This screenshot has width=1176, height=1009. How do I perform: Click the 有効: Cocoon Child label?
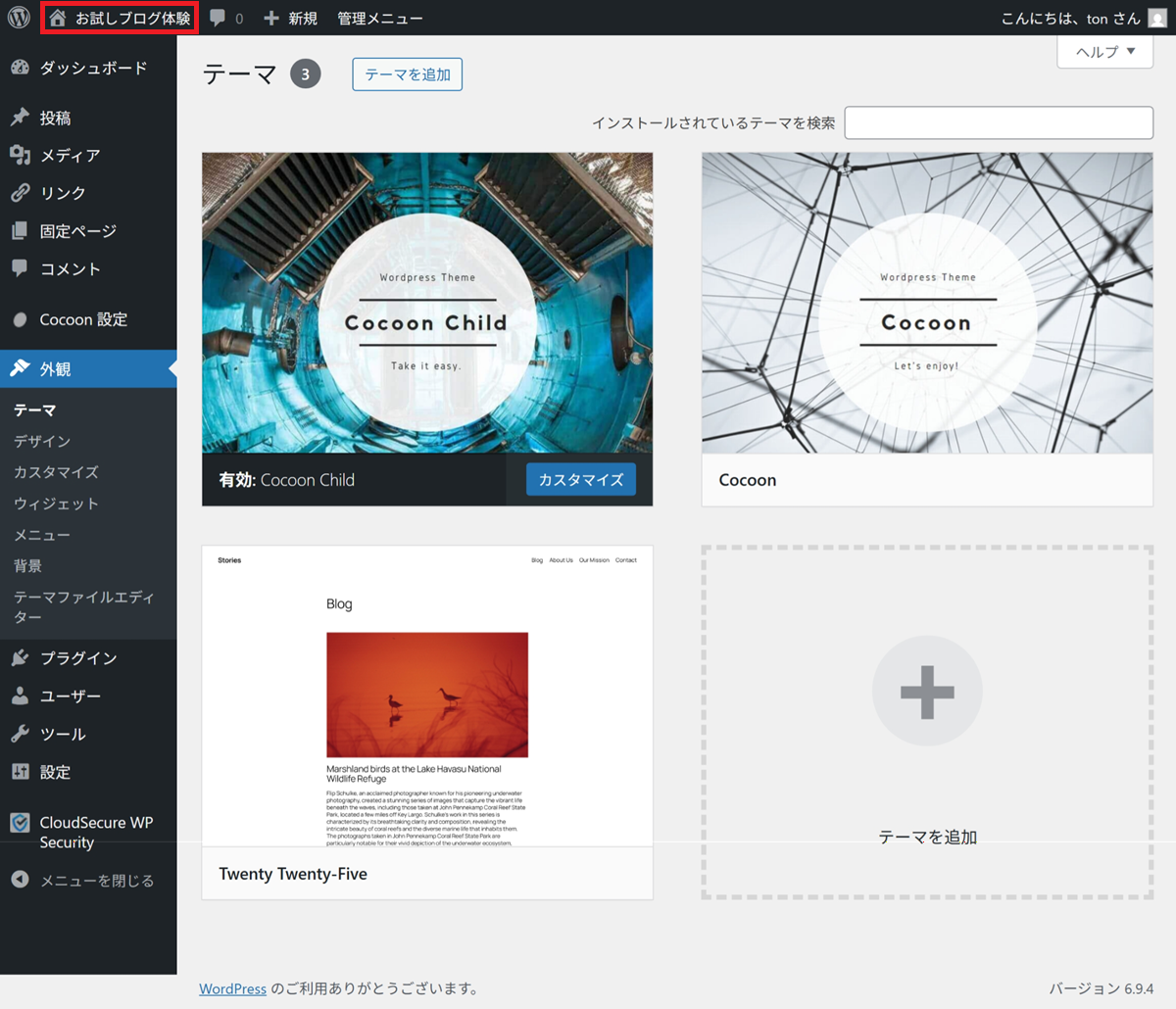[x=287, y=480]
